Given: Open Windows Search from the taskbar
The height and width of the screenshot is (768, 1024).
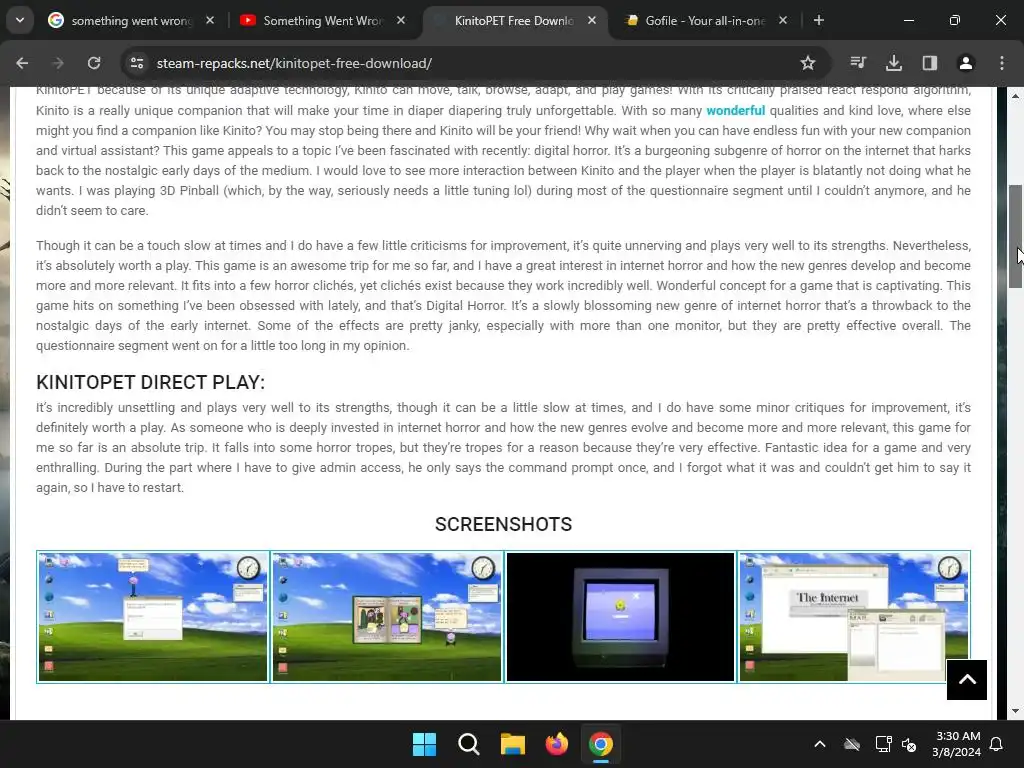Looking at the screenshot, I should pos(469,744).
